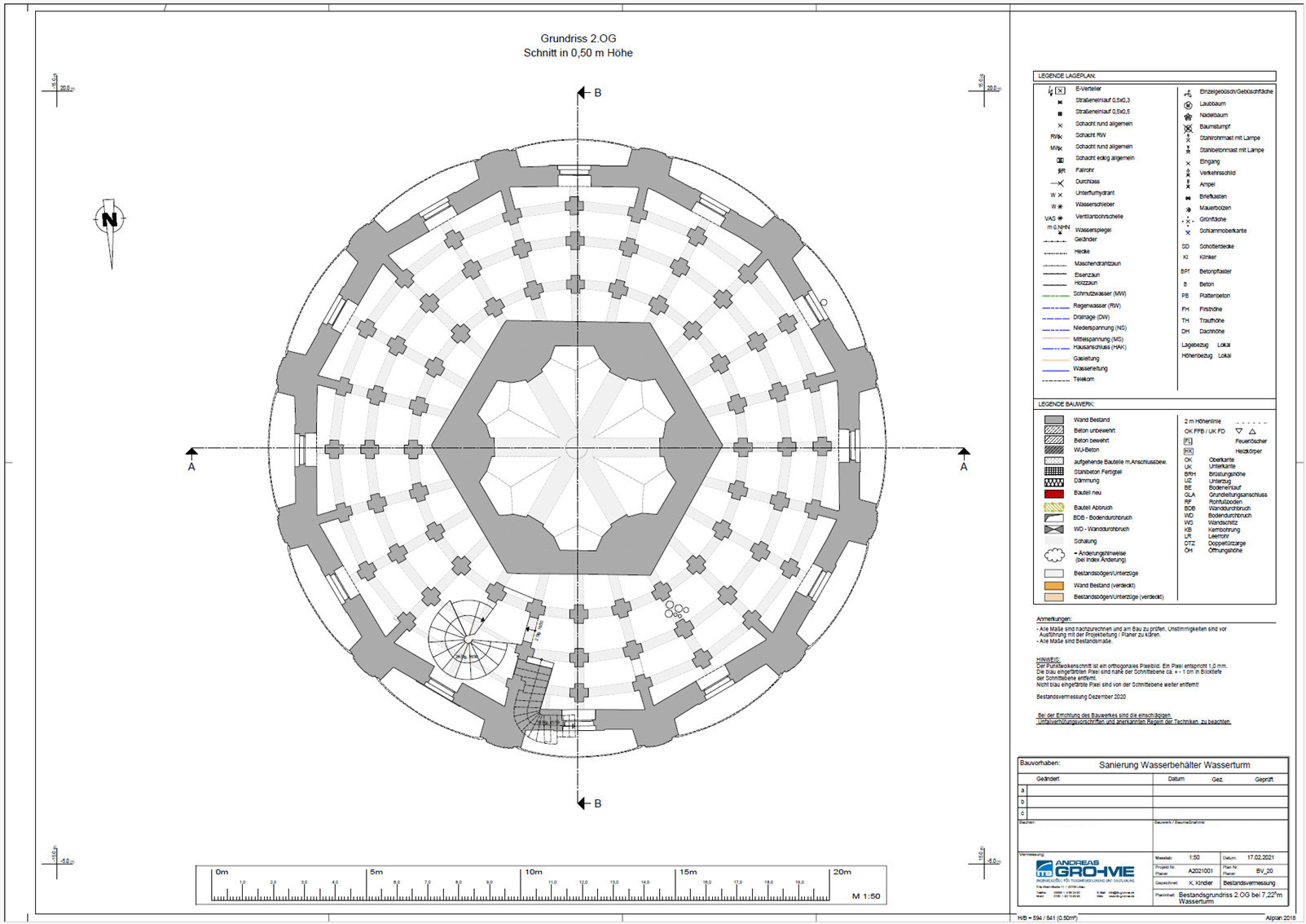Click the hexagonal core at plan center
Viewport: 1306px width, 924px height.
[x=576, y=447]
